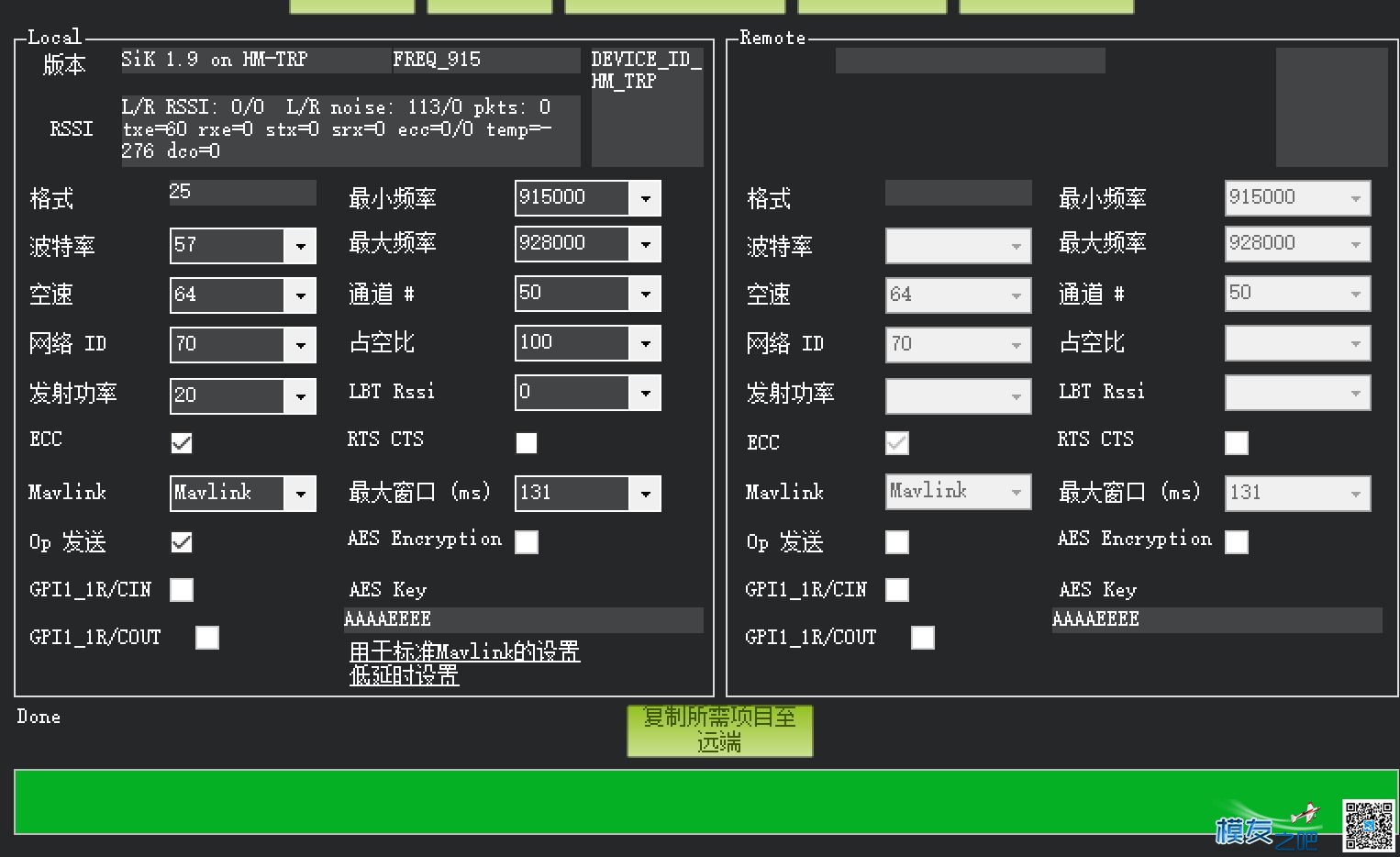This screenshot has width=1400, height=857.
Task: Click the 复制所需项目至远端 button
Action: [720, 730]
